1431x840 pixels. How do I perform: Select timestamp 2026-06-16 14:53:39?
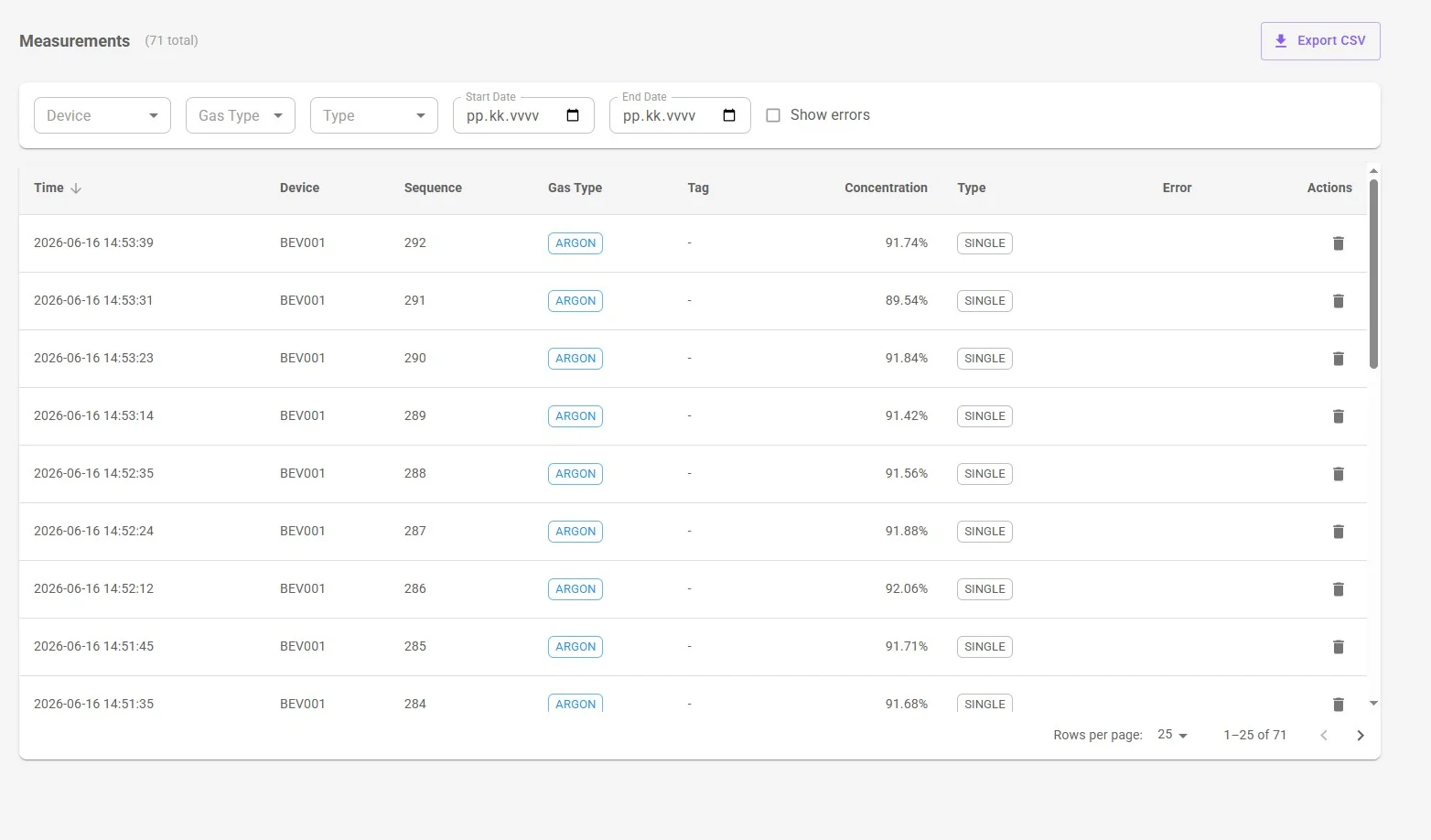(93, 242)
